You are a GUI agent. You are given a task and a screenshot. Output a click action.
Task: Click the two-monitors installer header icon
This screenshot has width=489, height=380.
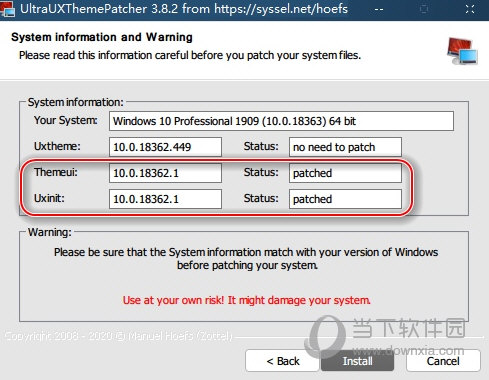pos(462,51)
